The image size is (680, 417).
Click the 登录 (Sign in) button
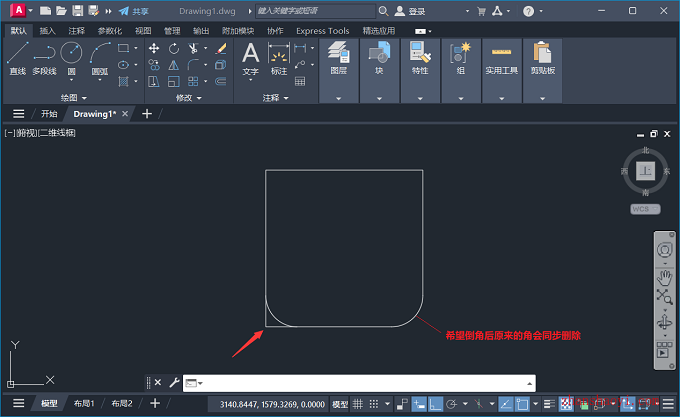click(411, 11)
